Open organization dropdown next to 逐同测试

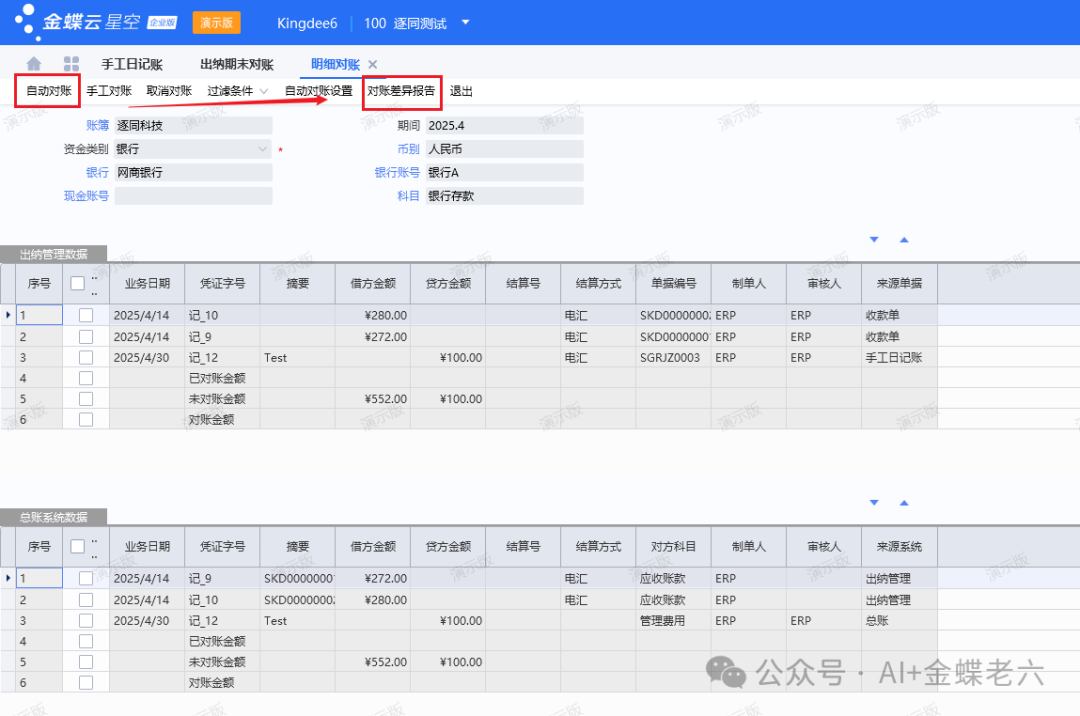466,22
